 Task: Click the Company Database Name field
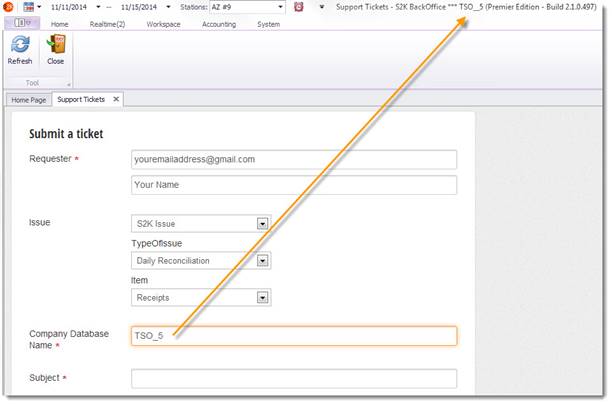[x=294, y=336]
